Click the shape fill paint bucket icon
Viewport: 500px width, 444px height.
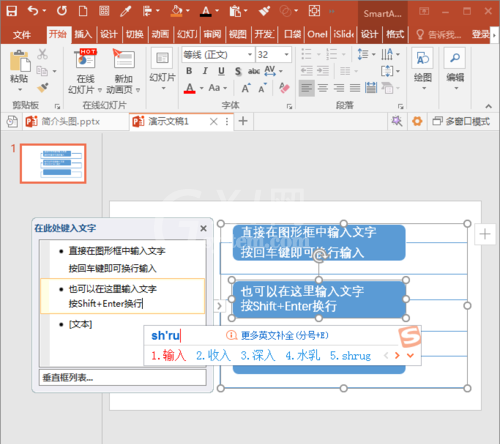[176, 11]
